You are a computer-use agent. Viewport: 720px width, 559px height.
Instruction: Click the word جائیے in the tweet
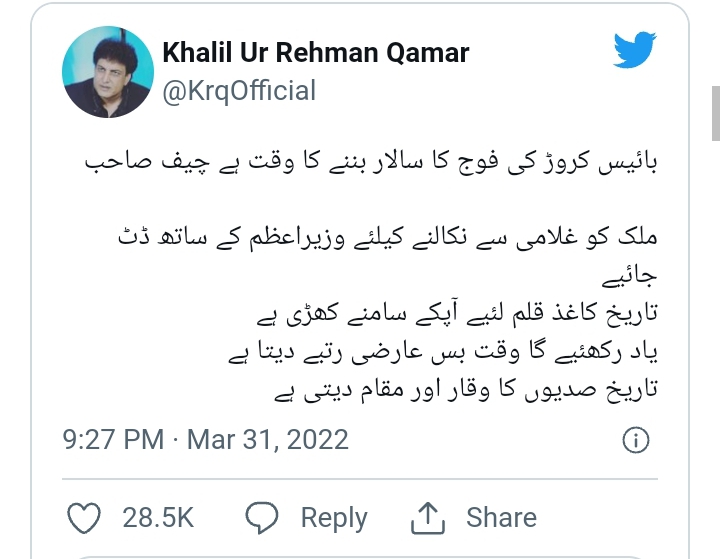pos(630,276)
